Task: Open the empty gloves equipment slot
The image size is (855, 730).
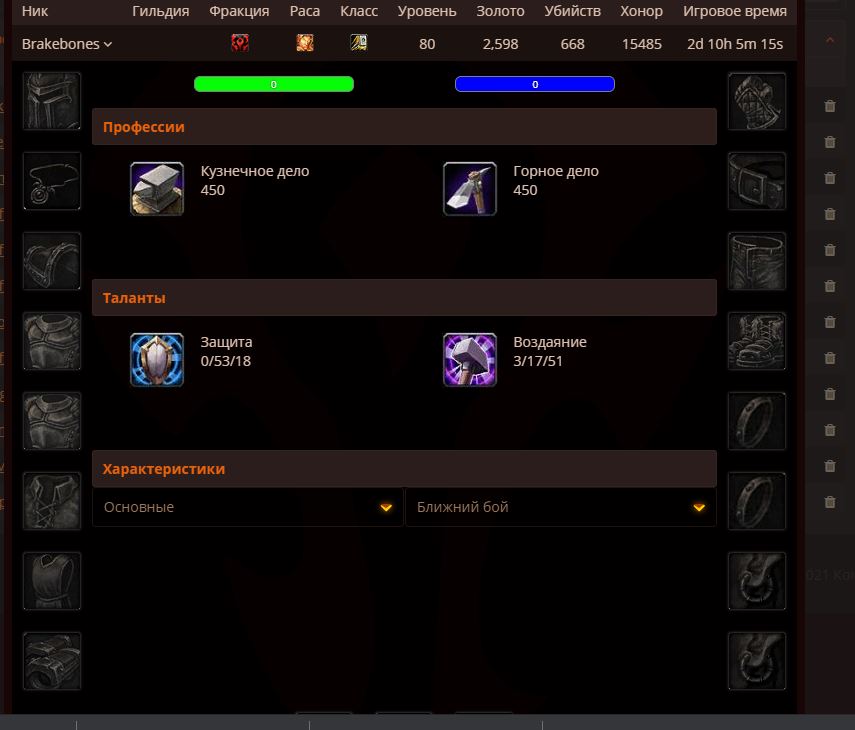Action: (x=757, y=101)
